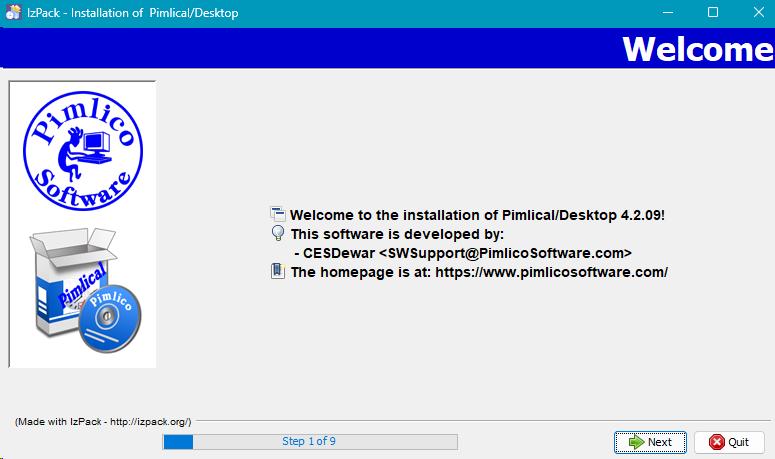Click the book icon beside the homepage line
The image size is (775, 459).
(x=278, y=271)
